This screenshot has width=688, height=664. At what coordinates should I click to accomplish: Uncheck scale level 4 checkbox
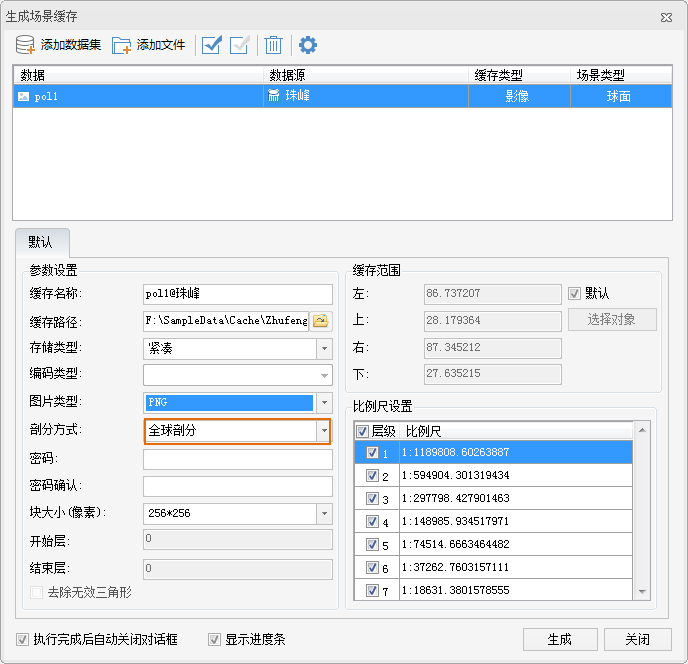[372, 521]
